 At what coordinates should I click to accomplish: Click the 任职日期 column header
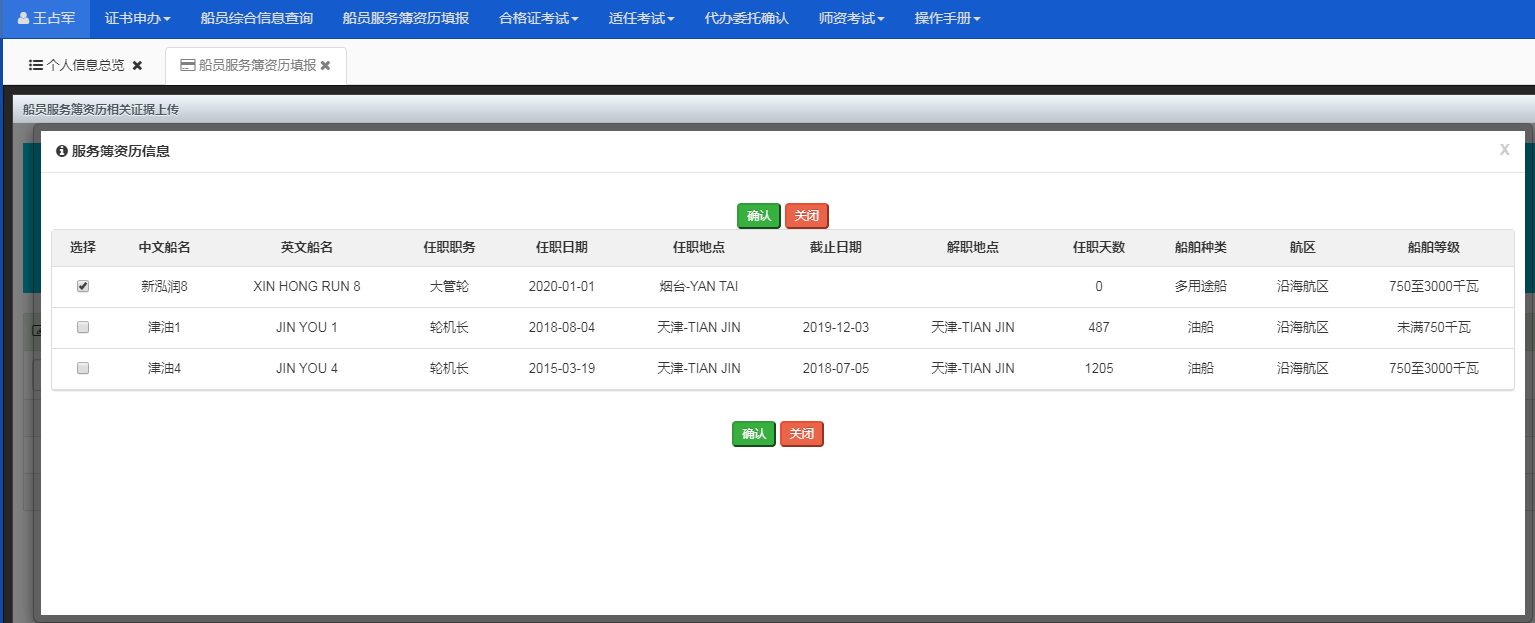tap(561, 247)
